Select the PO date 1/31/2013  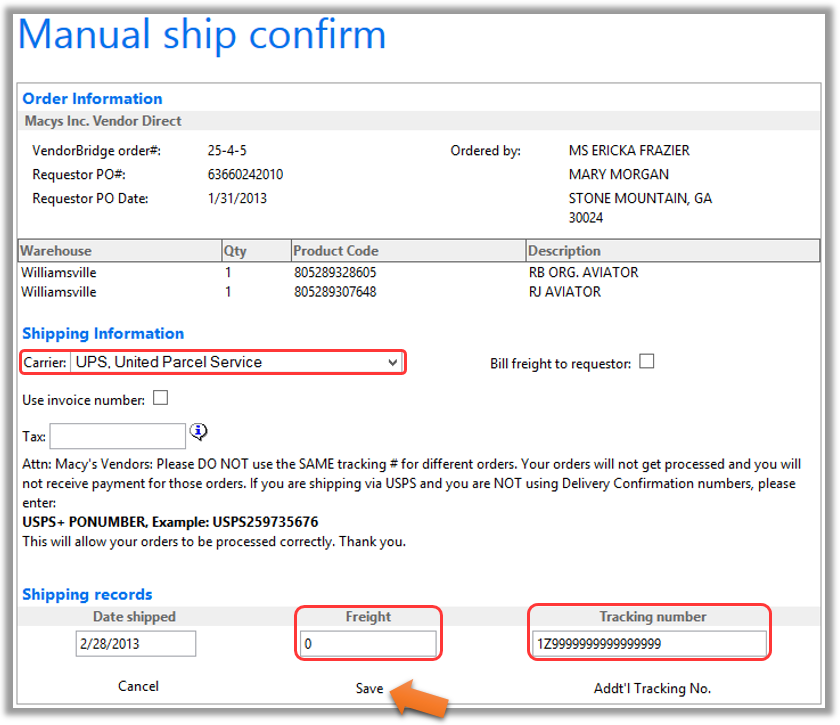point(237,199)
